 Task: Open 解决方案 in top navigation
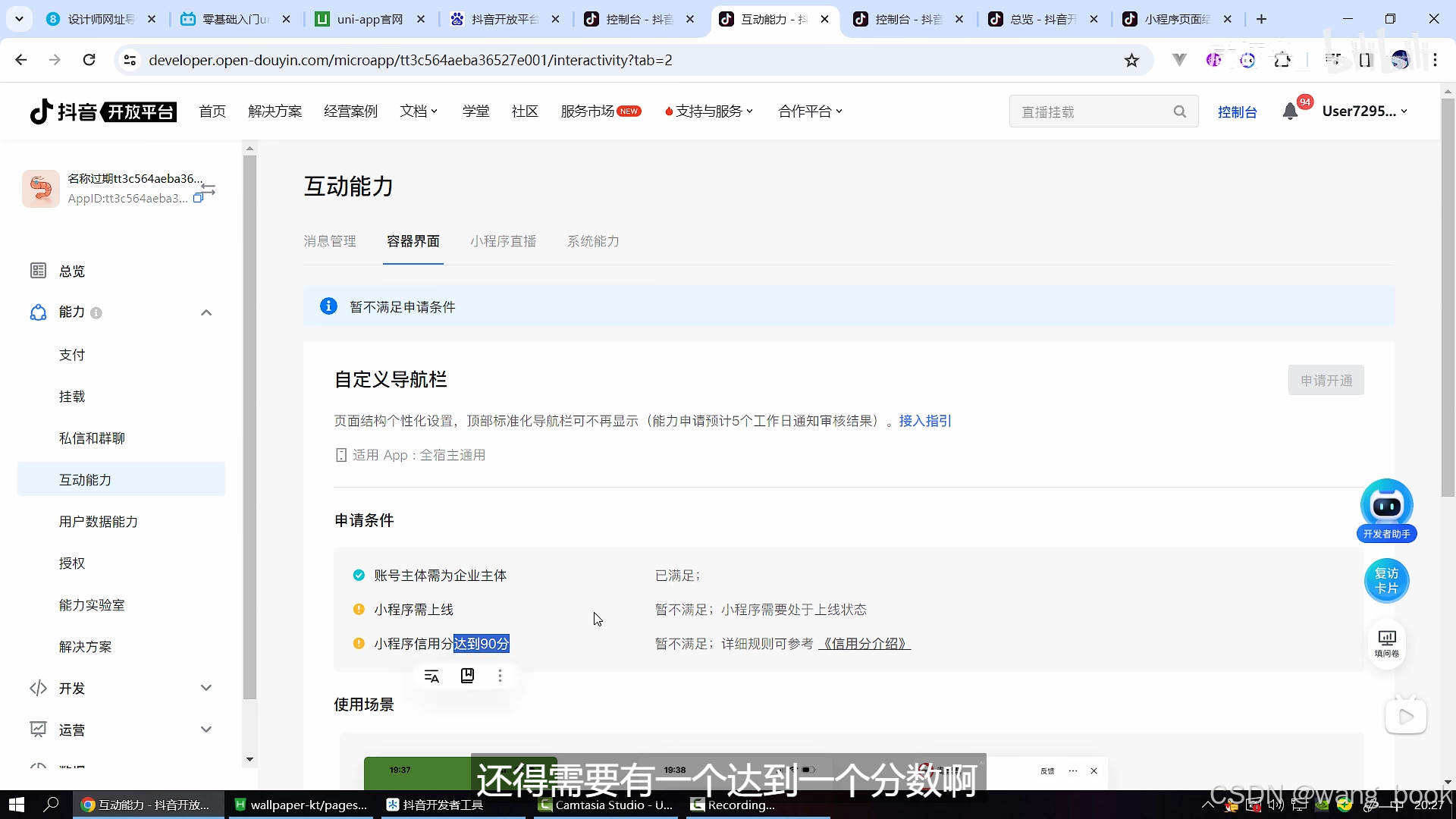click(275, 111)
